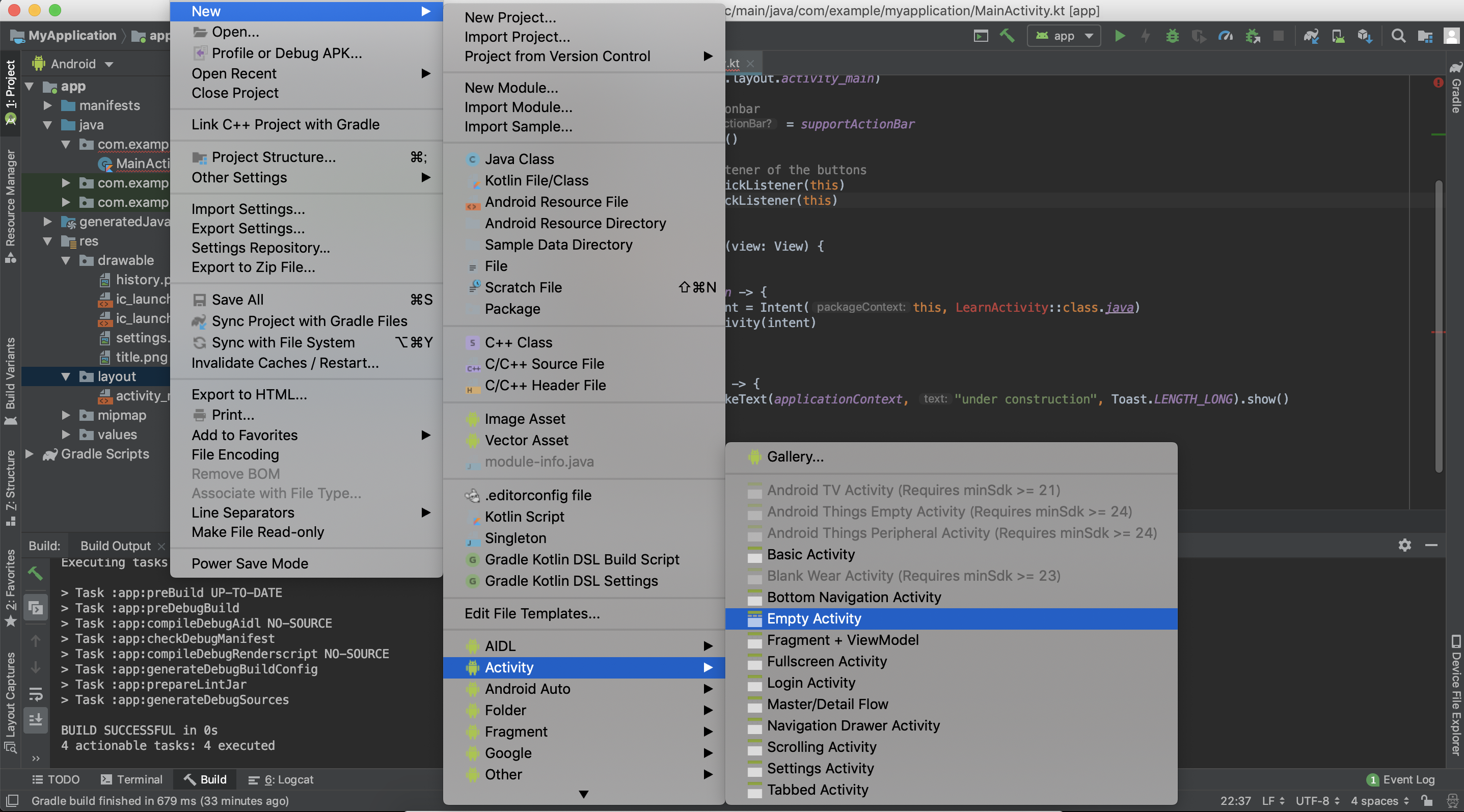Image resolution: width=1464 pixels, height=812 pixels.
Task: Open the 6: Logcat tab
Action: [x=281, y=779]
